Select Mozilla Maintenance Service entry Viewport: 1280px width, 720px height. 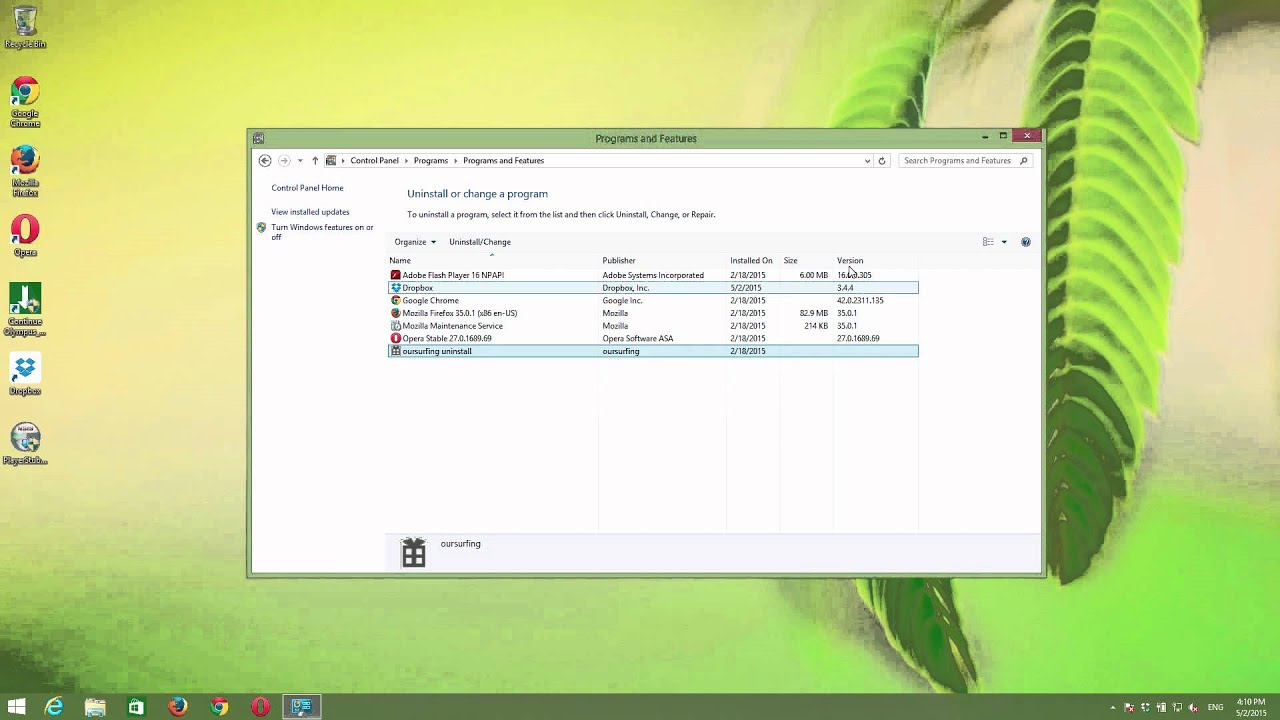point(652,326)
